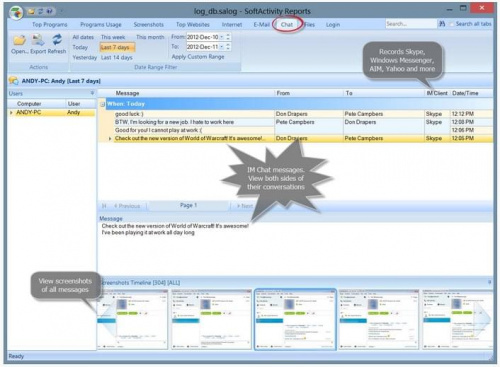The width and height of the screenshot is (500, 367).
Task: Click the first page icon in pager
Action: (x=104, y=206)
